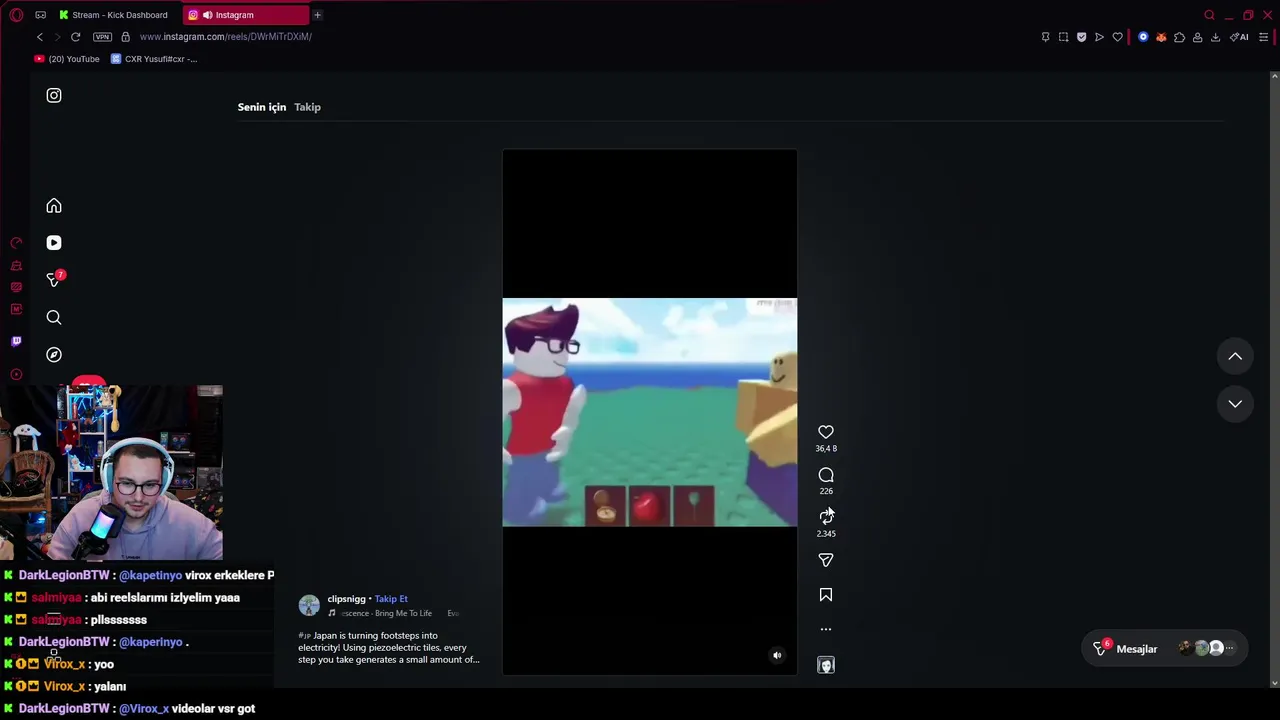Go back in browser history
This screenshot has width=1280, height=720.
(x=40, y=37)
